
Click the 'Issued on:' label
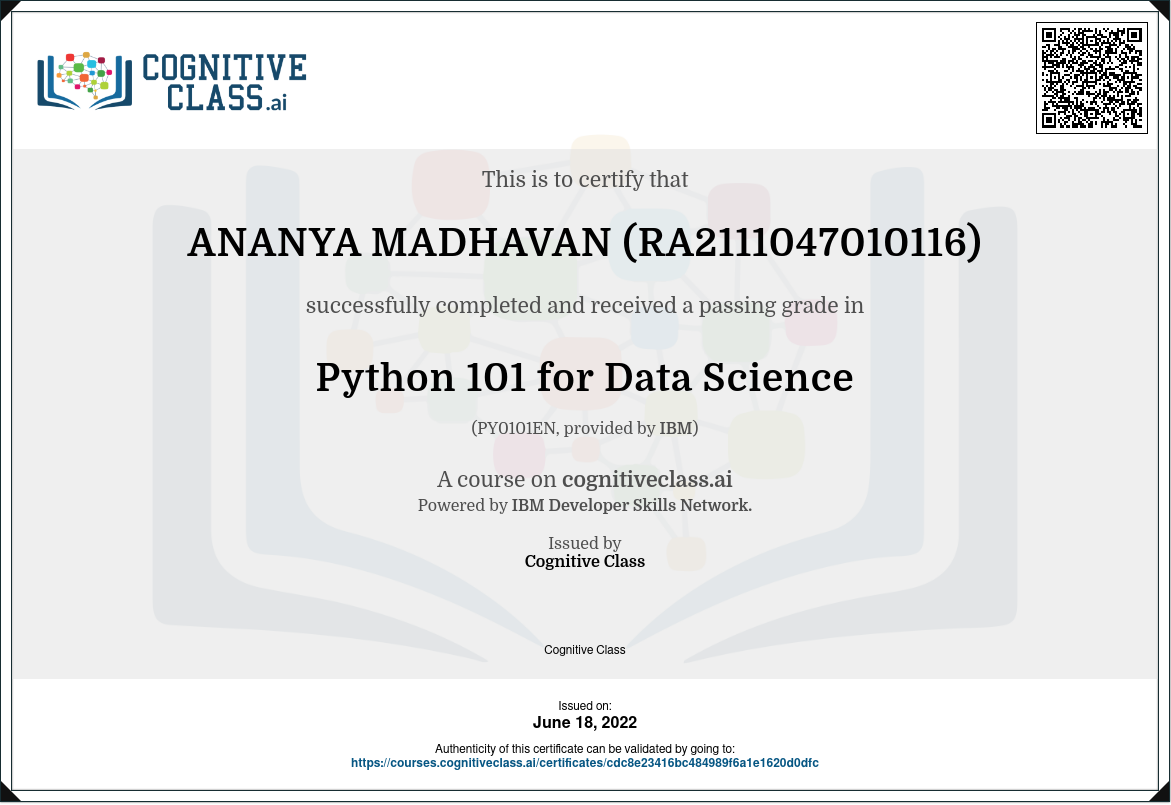[x=584, y=706]
